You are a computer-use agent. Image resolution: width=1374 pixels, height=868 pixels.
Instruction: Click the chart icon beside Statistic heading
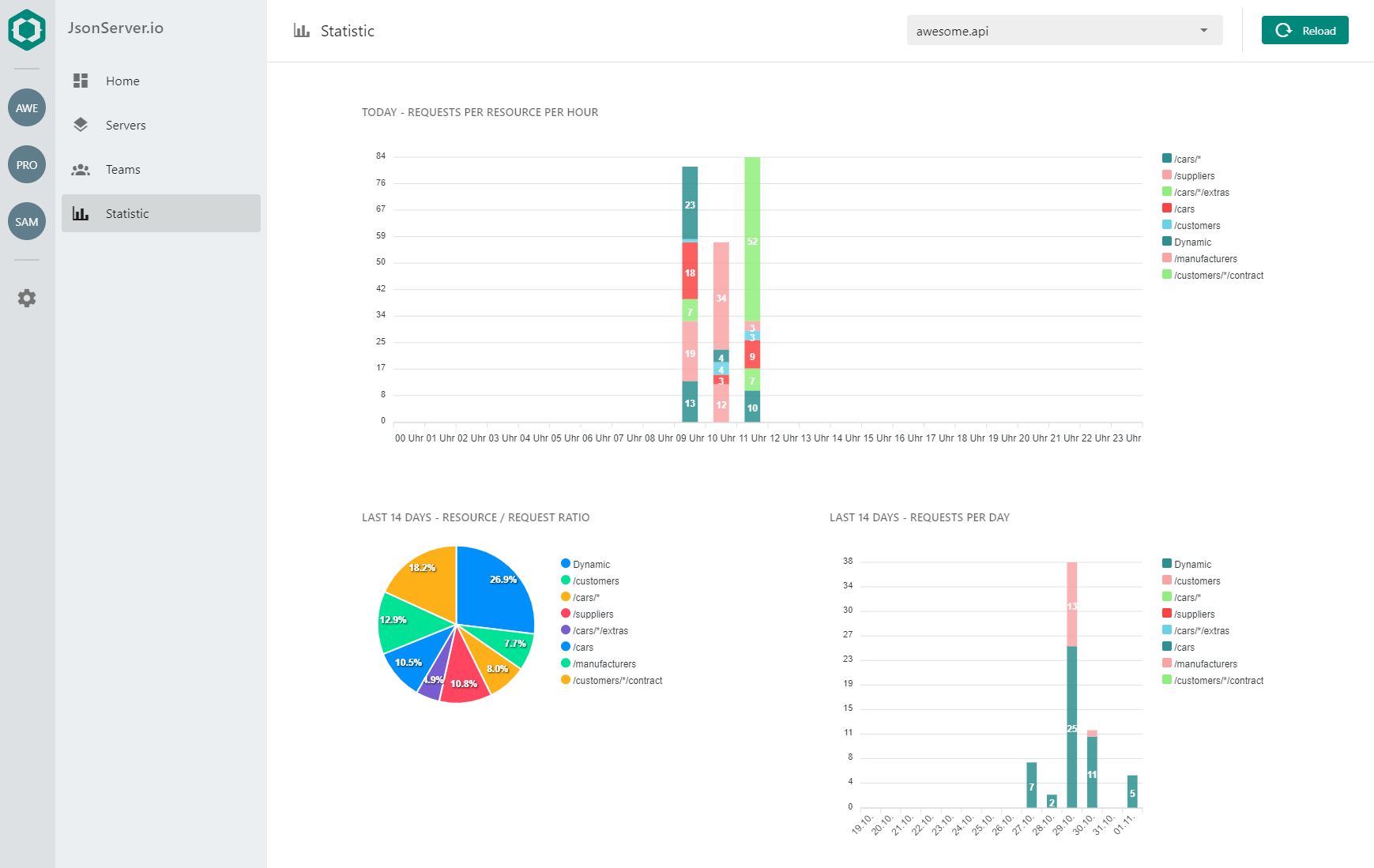point(301,31)
